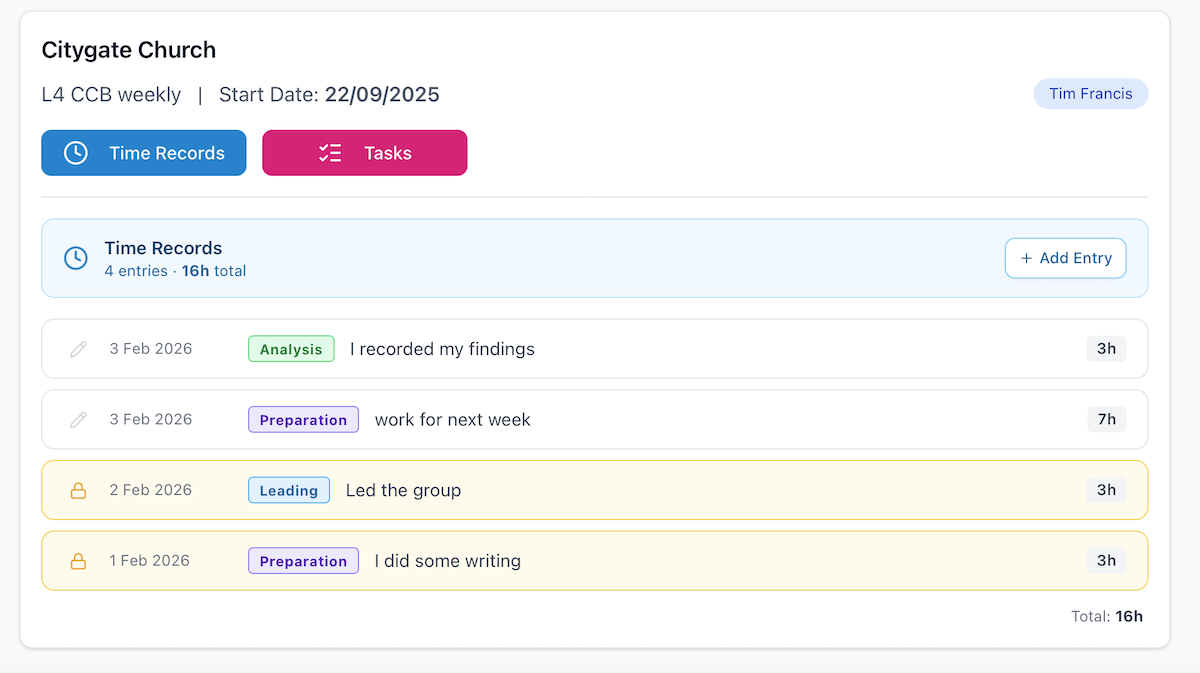Screen dimensions: 1200x673
Task: Click the 7h duration badge
Action: (x=1106, y=419)
